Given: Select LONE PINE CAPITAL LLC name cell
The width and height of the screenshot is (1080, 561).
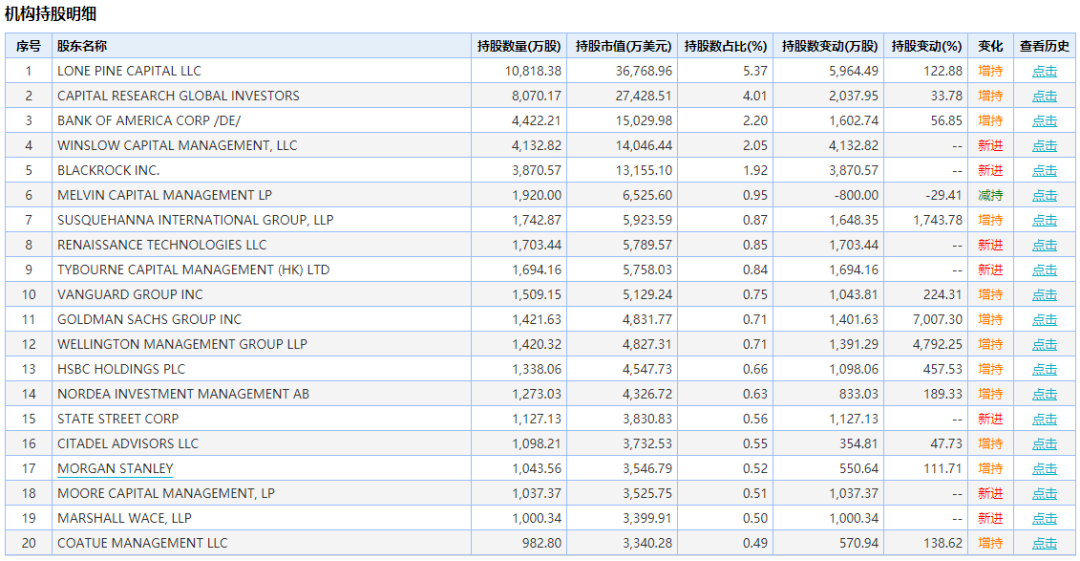Looking at the screenshot, I should tap(261, 71).
